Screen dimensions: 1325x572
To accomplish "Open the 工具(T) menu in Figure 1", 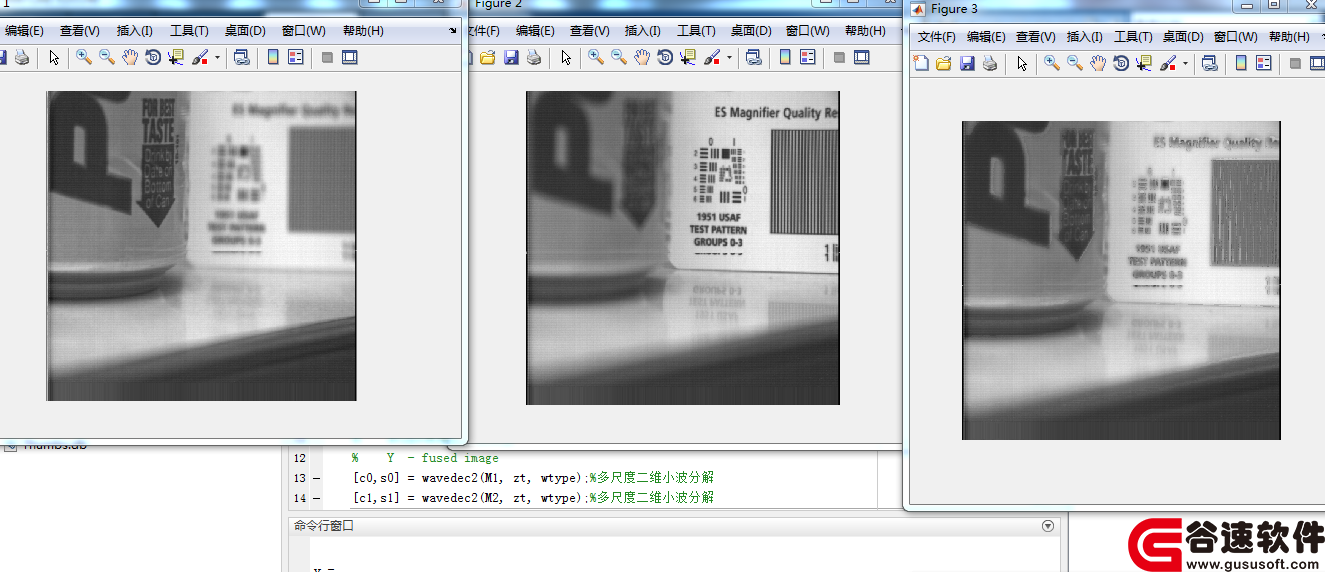I will coord(189,31).
